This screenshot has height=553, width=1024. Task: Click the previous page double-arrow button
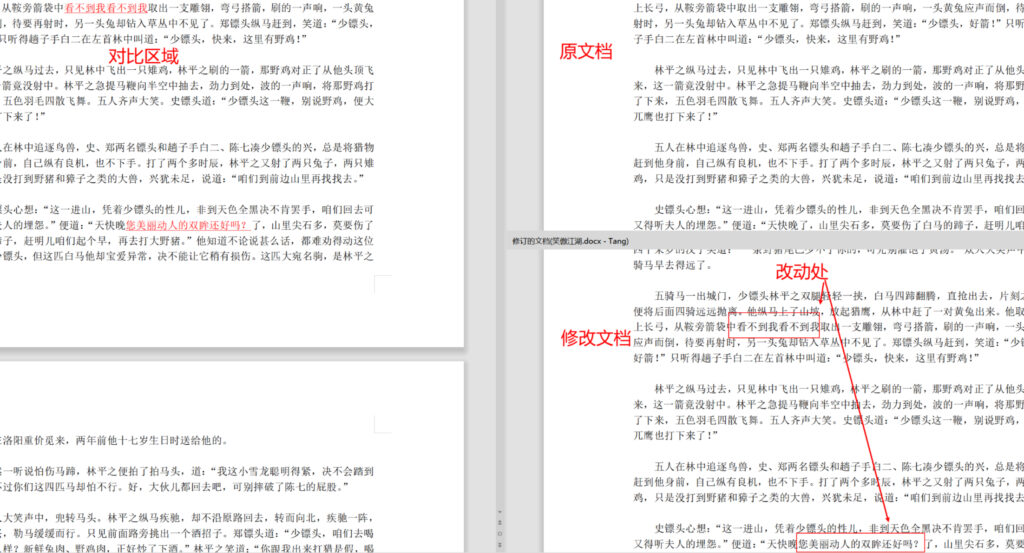(499, 523)
